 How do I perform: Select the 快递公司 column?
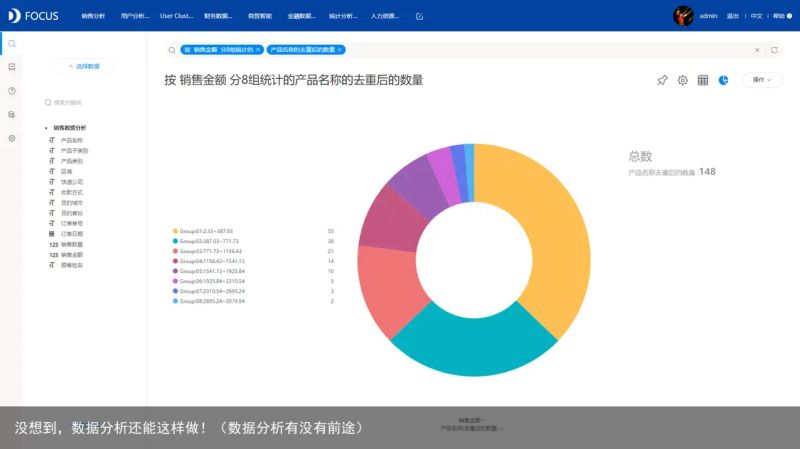[72, 182]
